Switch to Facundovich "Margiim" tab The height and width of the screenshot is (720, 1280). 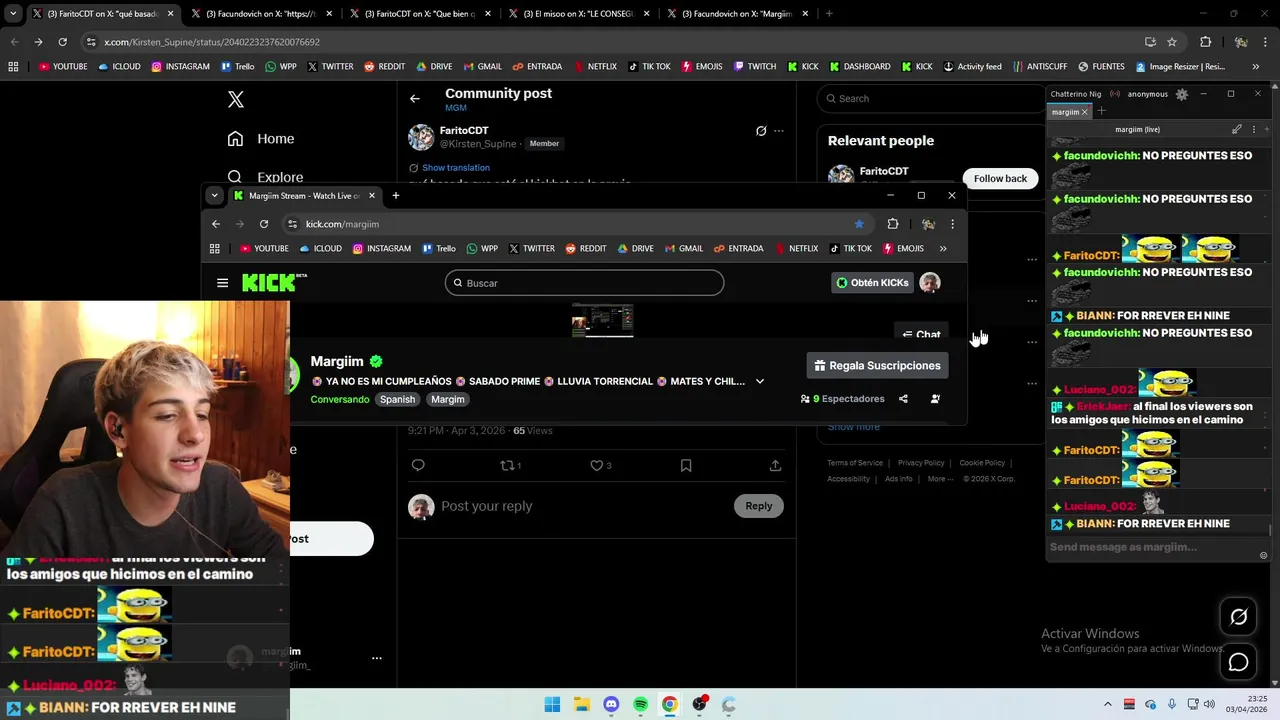pyautogui.click(x=736, y=14)
